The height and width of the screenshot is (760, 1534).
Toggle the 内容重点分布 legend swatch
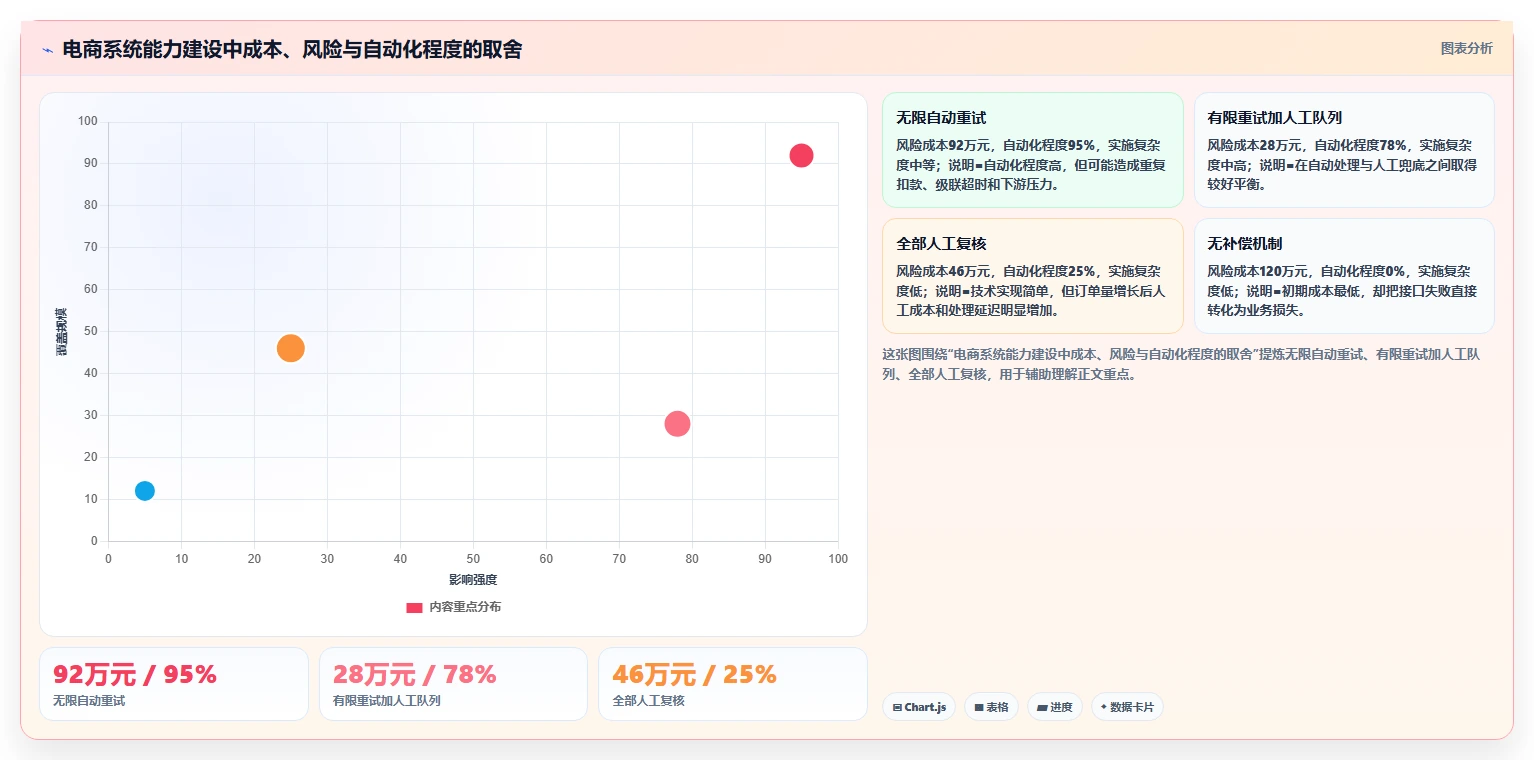point(414,607)
